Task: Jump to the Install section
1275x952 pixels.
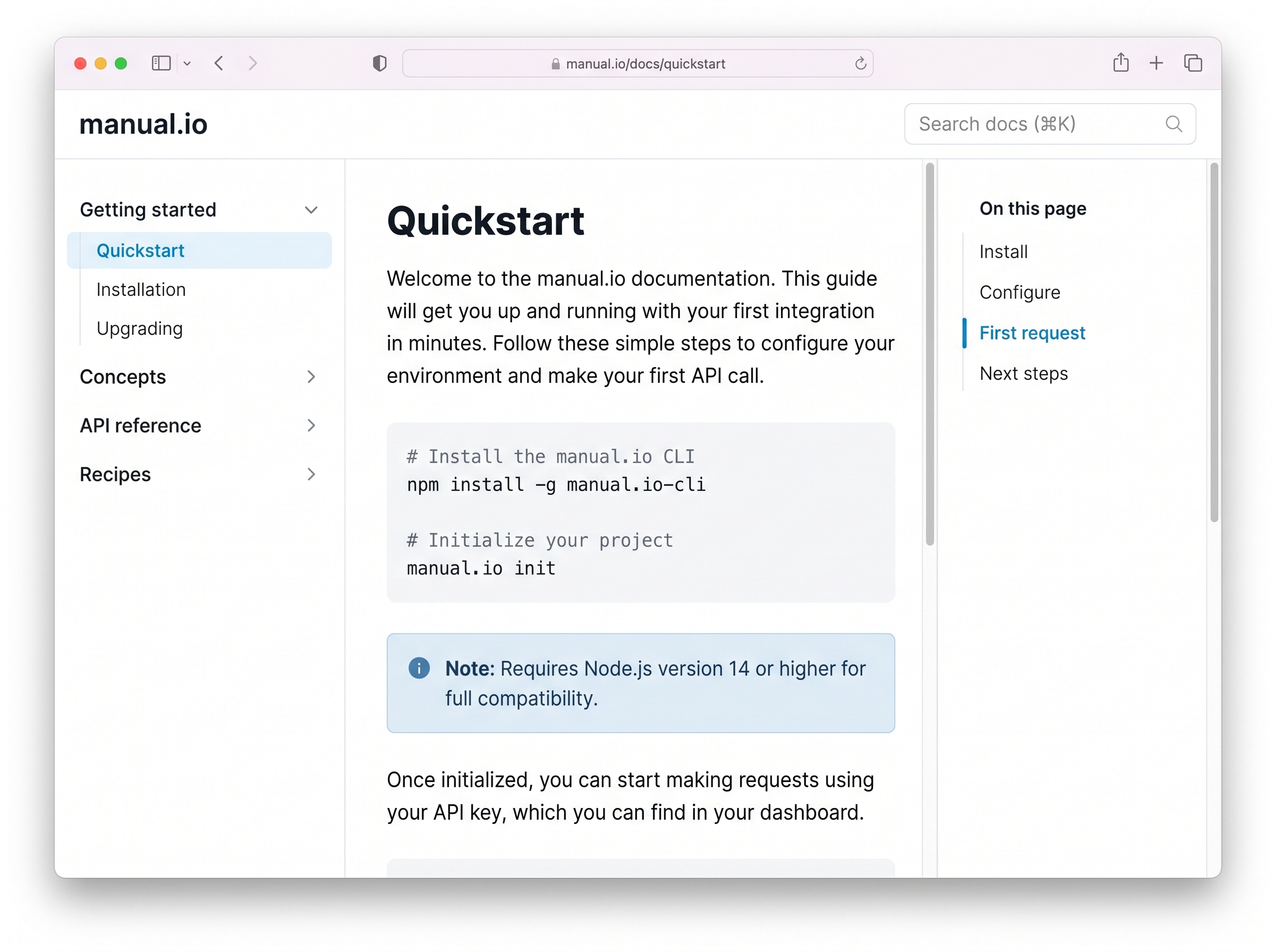Action: tap(1003, 252)
